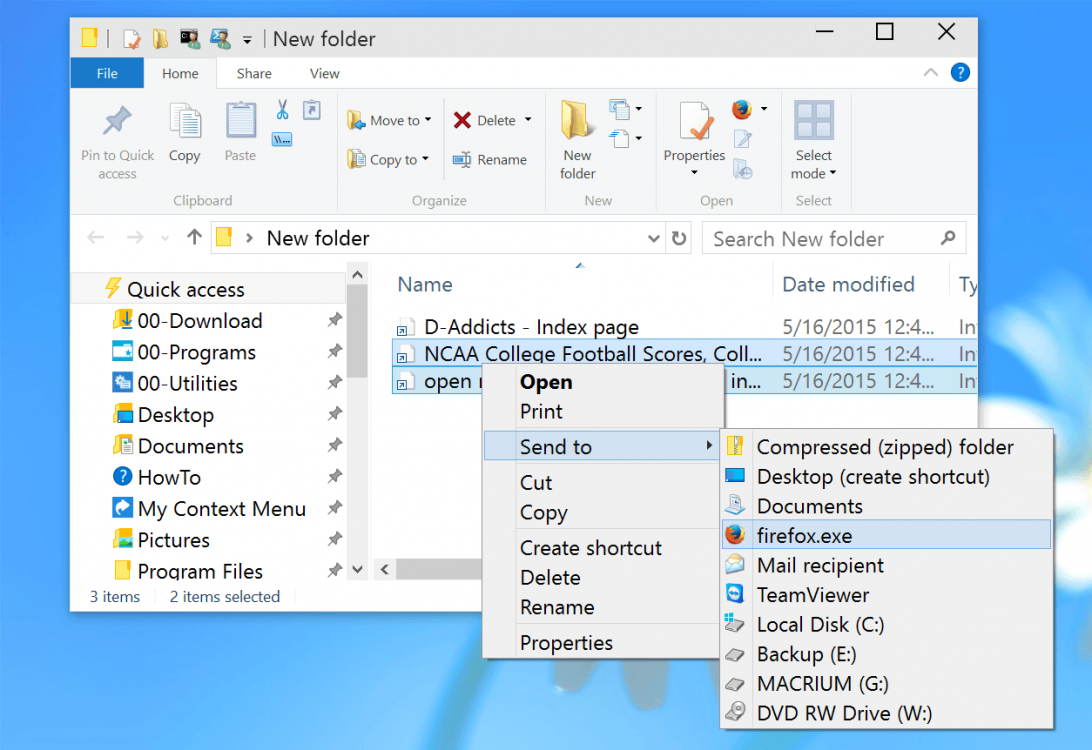Click navigation pane scrollbar down arrow
Image resolution: width=1092 pixels, height=750 pixels.
click(x=357, y=570)
